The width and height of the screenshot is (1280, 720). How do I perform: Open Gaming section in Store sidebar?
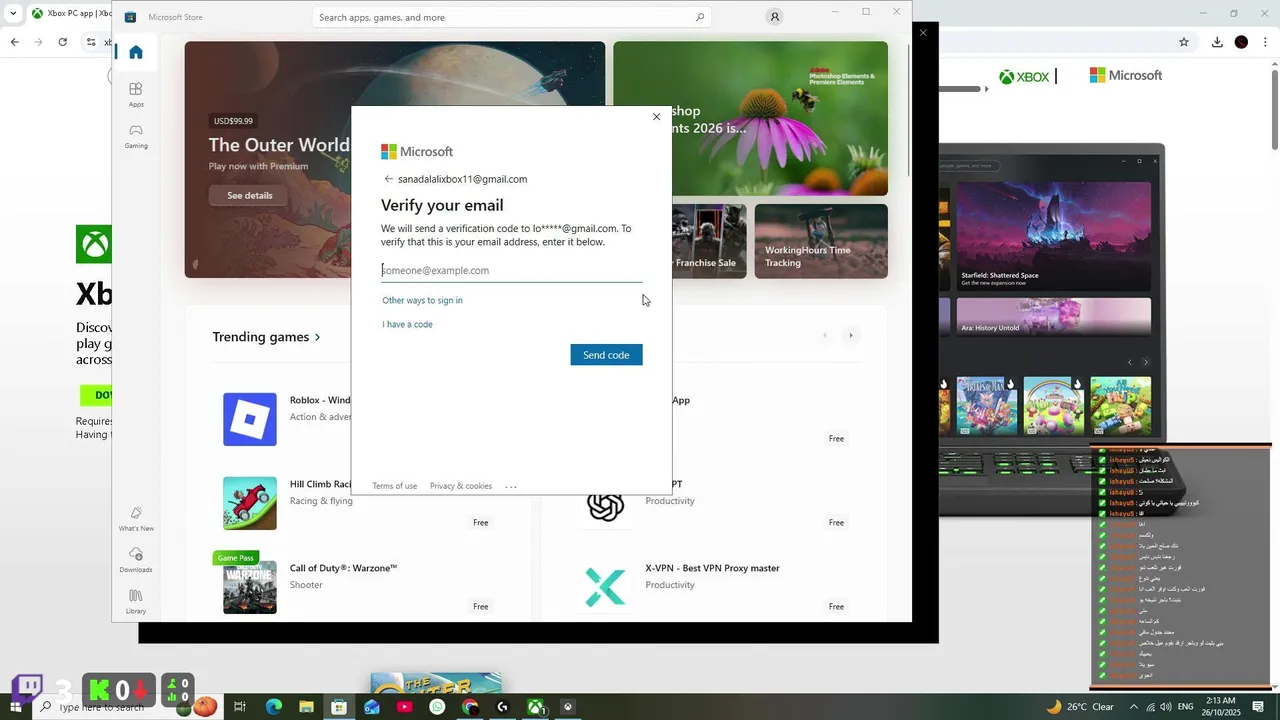click(x=136, y=136)
